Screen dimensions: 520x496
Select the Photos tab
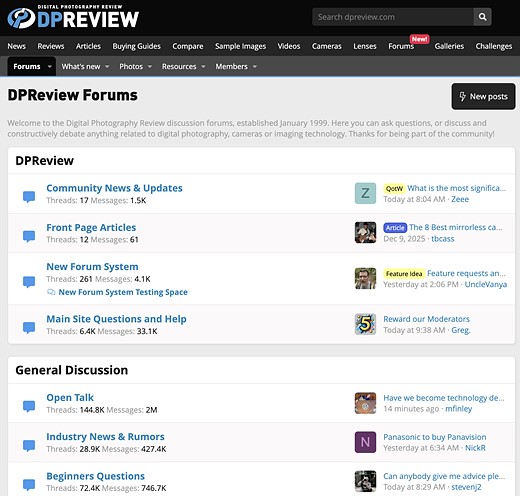[131, 66]
